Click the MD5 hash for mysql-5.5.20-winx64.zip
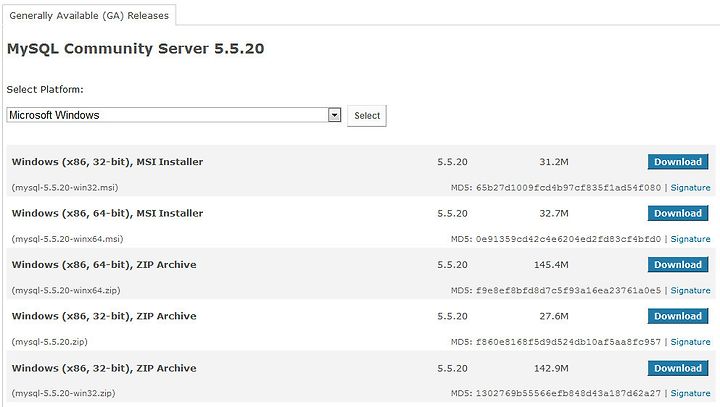This screenshot has height=407, width=720. [x=568, y=290]
